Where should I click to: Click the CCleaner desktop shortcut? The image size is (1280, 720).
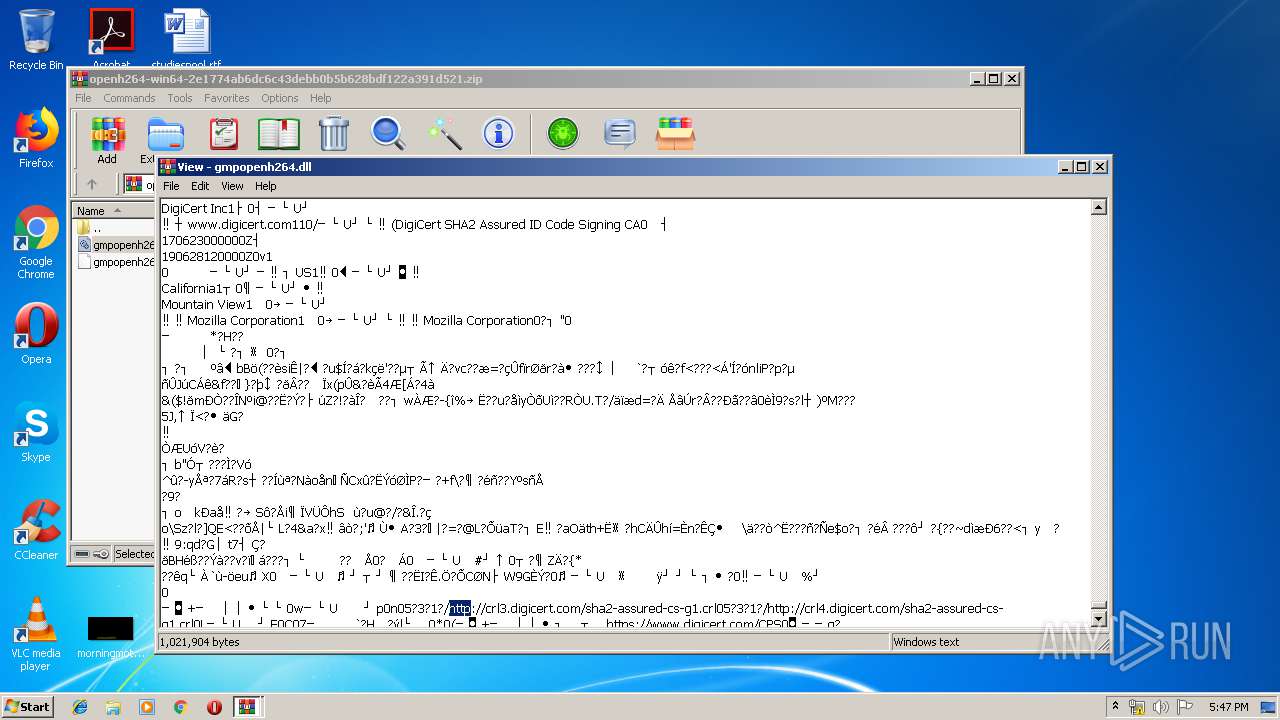pos(36,530)
